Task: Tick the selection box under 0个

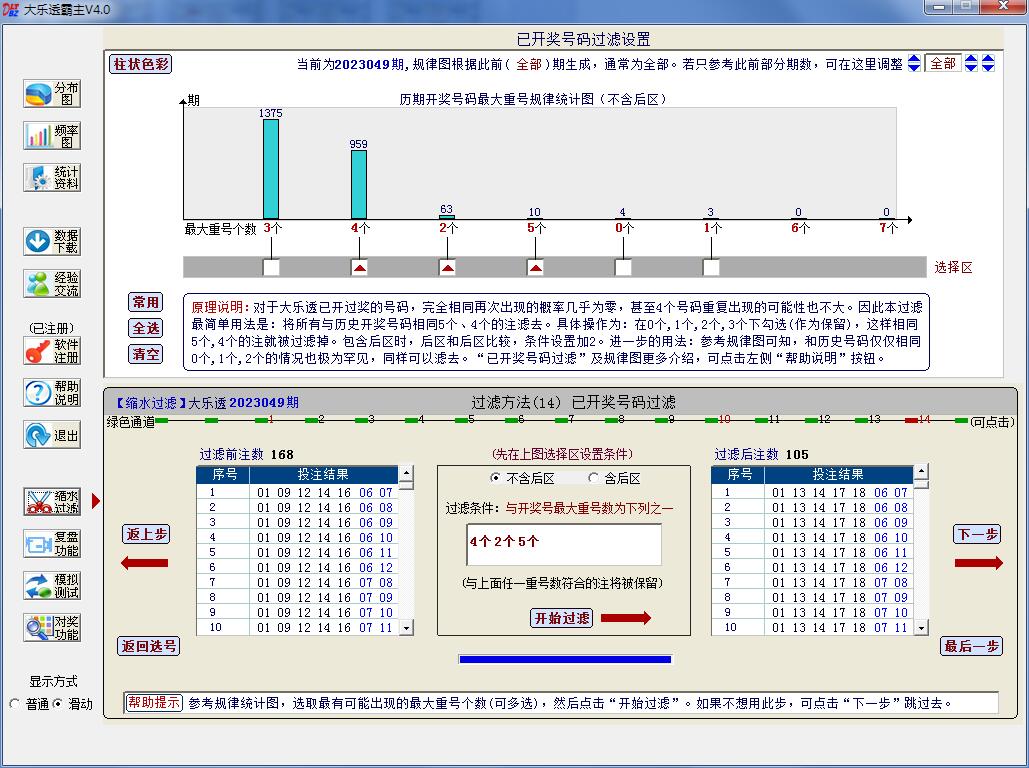Action: tap(623, 267)
